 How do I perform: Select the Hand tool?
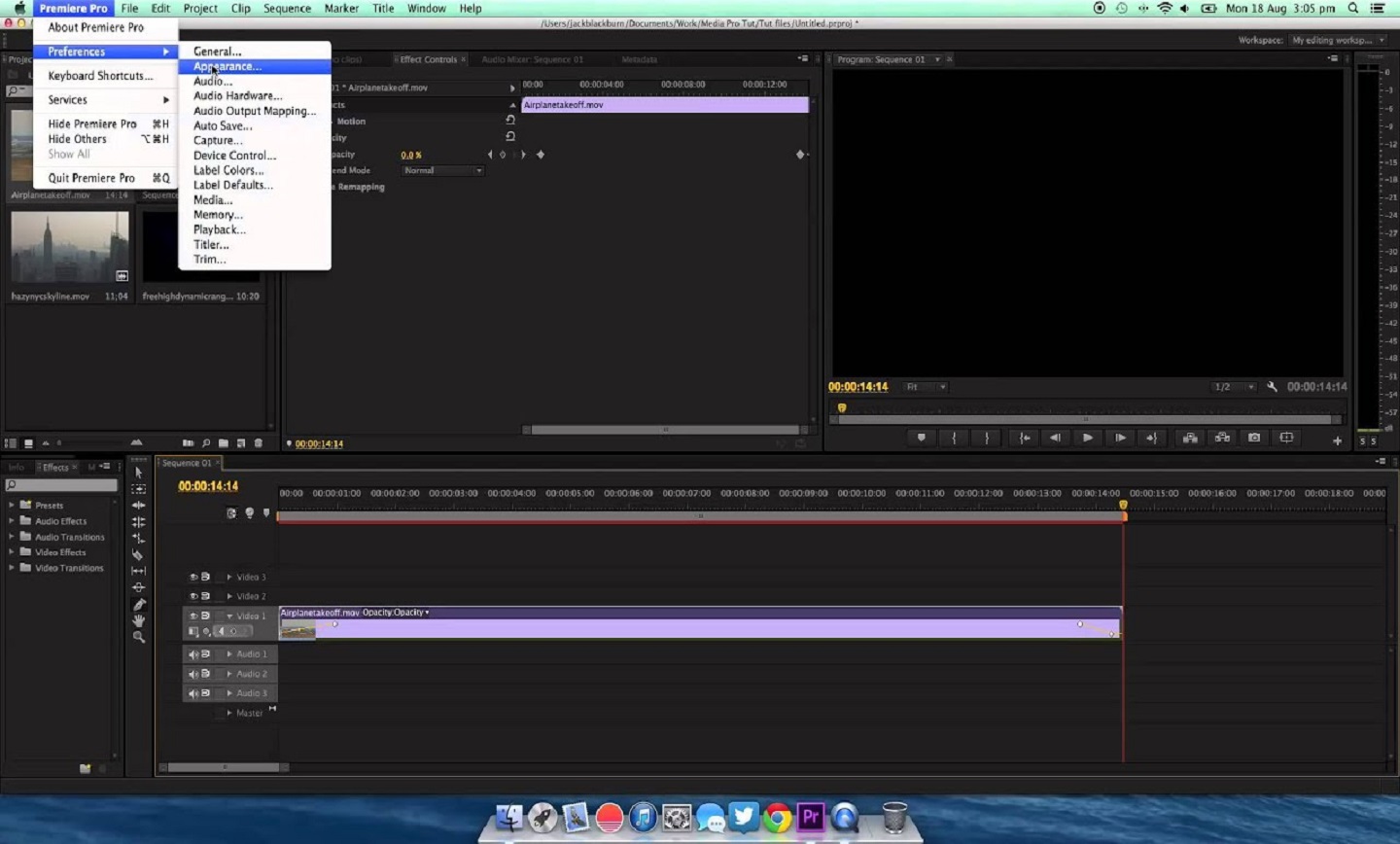click(138, 620)
